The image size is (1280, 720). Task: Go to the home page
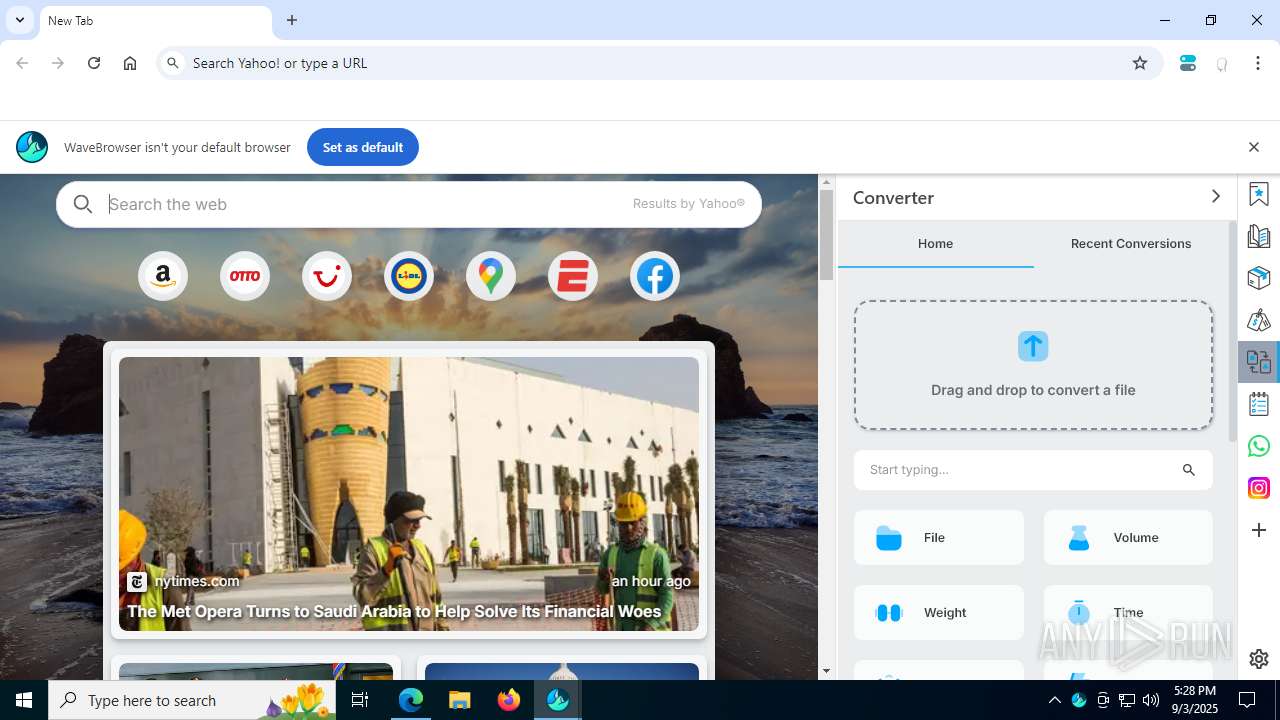point(130,63)
